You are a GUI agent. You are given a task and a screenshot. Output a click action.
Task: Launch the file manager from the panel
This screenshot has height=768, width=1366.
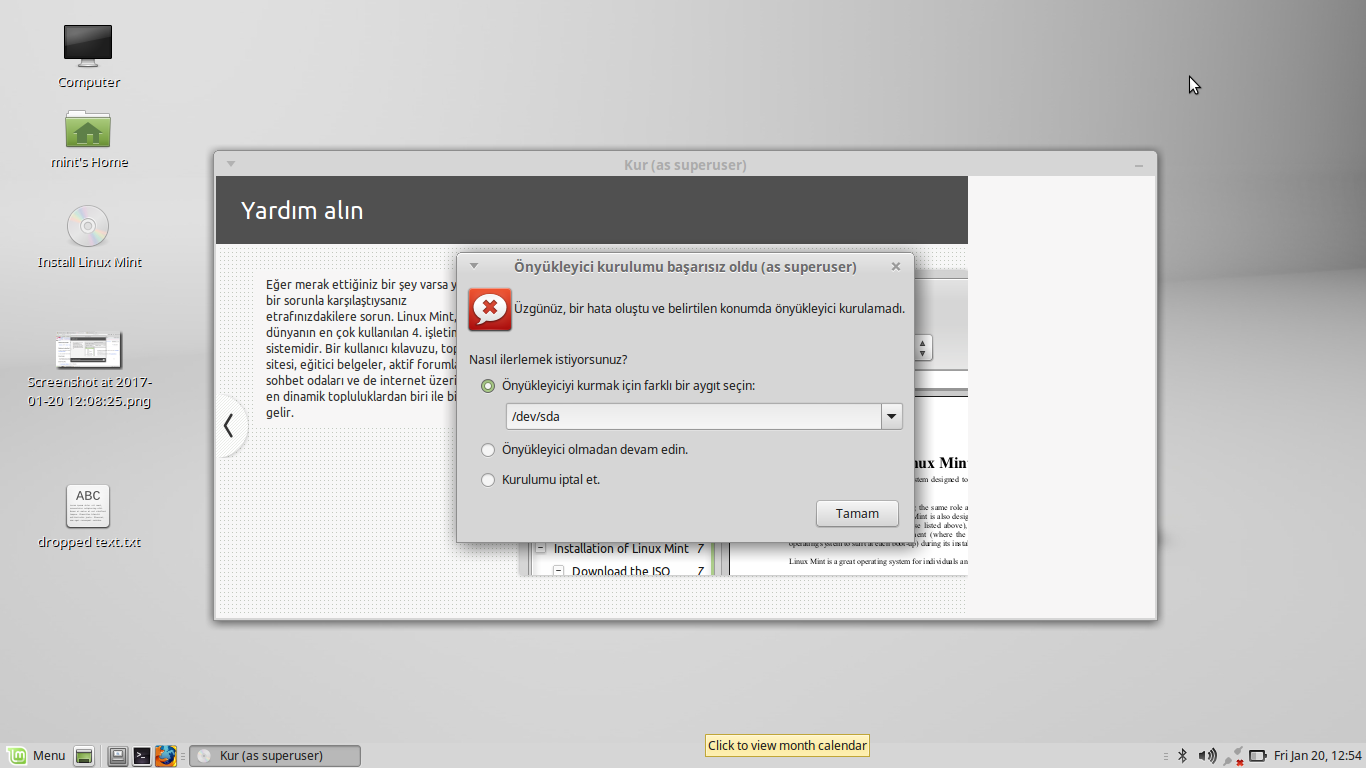(x=117, y=756)
